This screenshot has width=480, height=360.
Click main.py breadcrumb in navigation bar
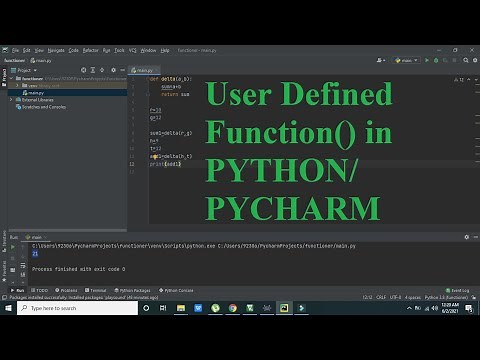[41, 60]
